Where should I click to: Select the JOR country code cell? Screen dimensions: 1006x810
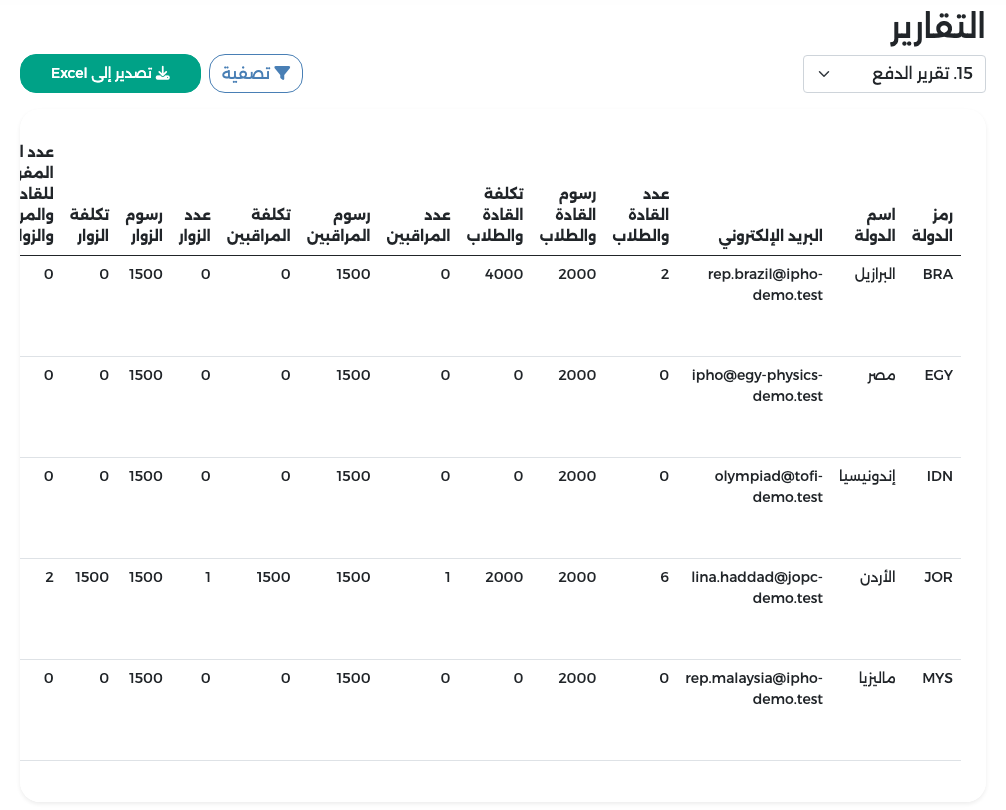(939, 577)
